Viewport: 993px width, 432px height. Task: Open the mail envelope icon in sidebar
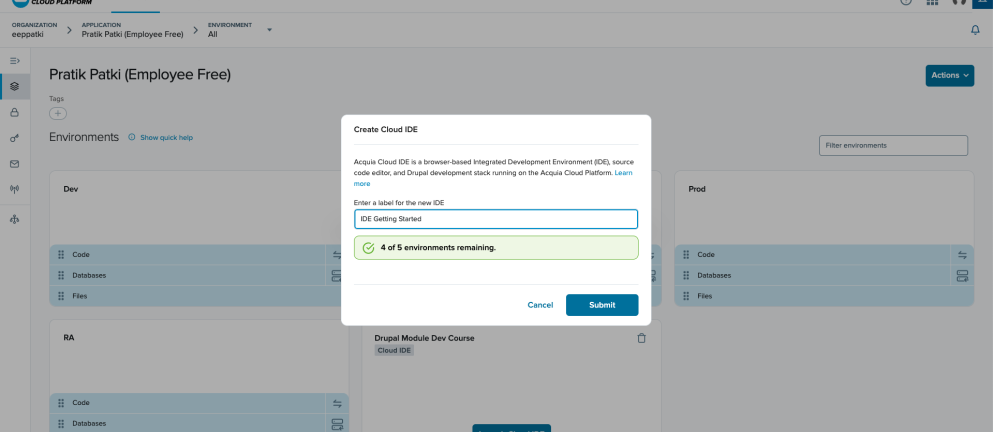pos(15,164)
